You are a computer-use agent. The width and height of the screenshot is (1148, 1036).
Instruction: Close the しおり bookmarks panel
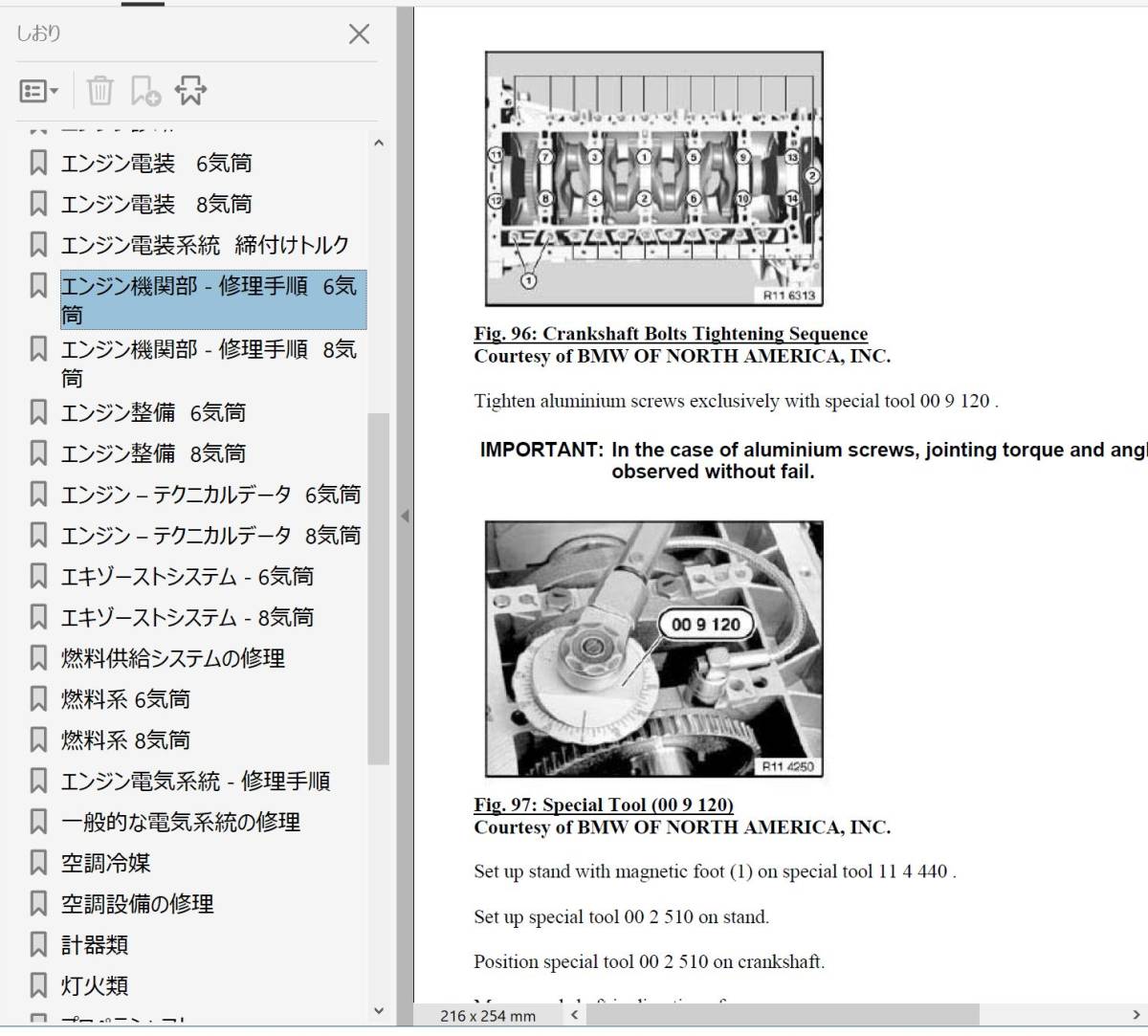click(x=359, y=34)
